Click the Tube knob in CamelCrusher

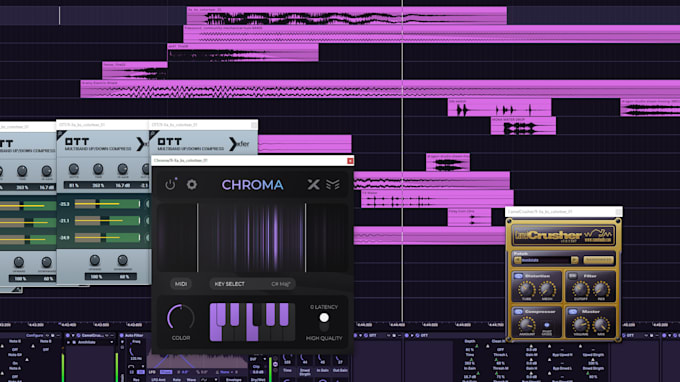526,289
